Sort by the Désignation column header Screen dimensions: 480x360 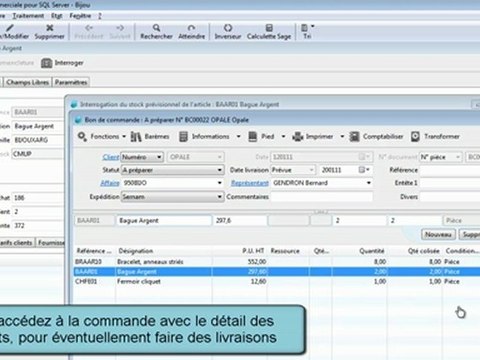pyautogui.click(x=136, y=251)
